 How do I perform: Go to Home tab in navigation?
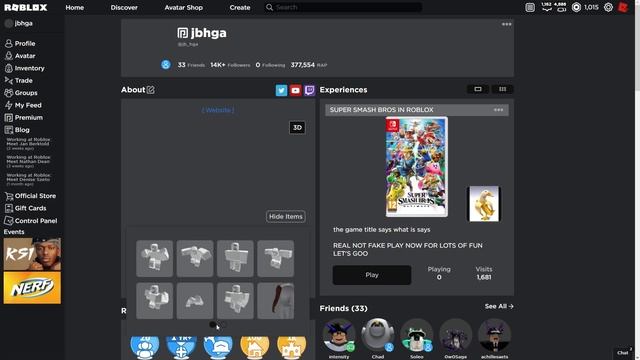click(75, 7)
